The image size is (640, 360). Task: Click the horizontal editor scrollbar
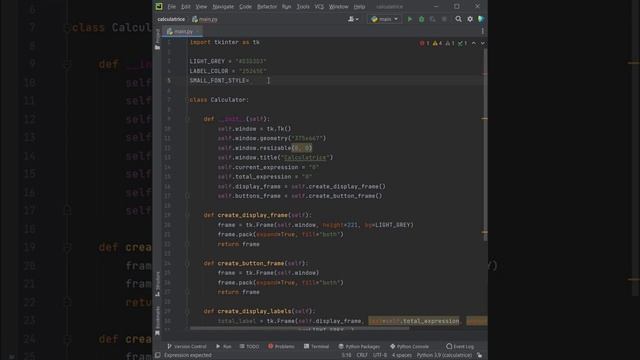point(299,328)
